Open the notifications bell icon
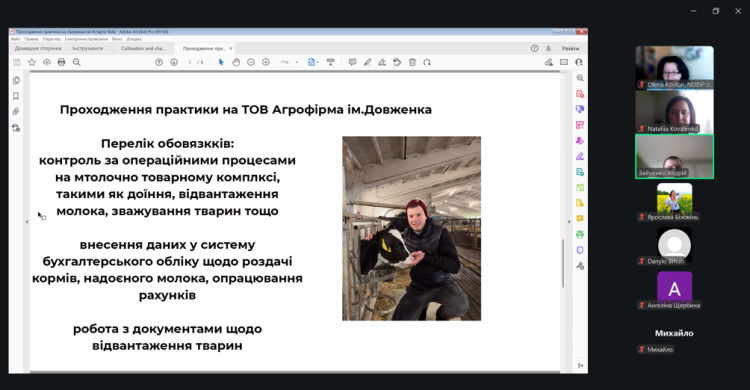Image resolution: width=750 pixels, height=390 pixels. point(548,48)
